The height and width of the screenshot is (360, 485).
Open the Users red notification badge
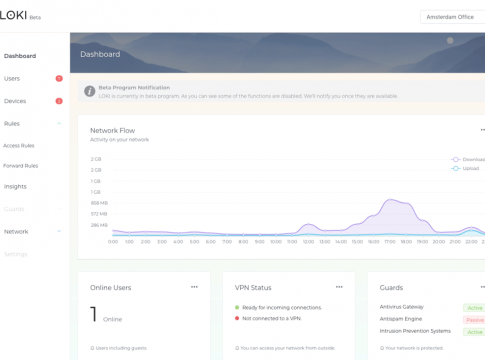click(x=59, y=79)
